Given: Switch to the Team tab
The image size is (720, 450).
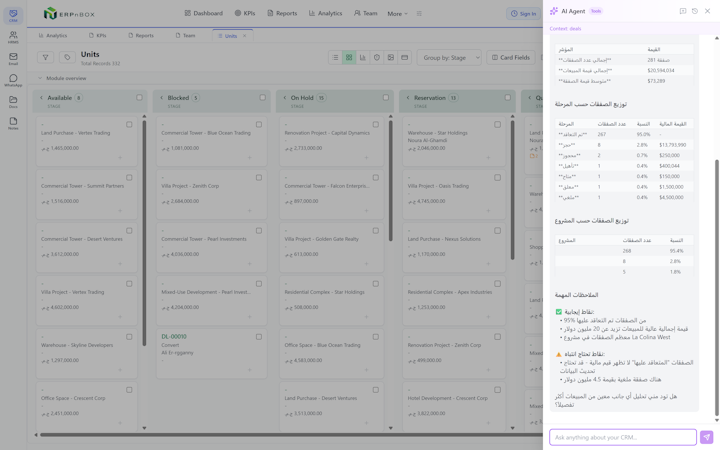Looking at the screenshot, I should [x=186, y=35].
